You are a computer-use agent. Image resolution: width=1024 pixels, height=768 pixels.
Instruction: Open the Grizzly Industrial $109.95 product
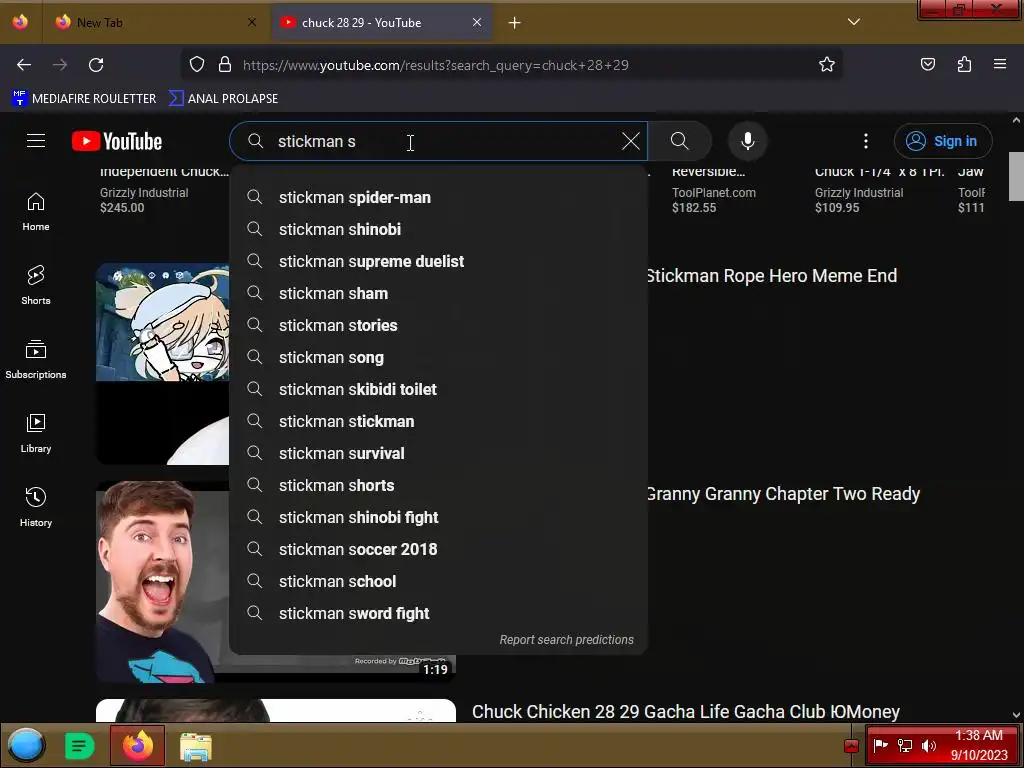tap(879, 193)
